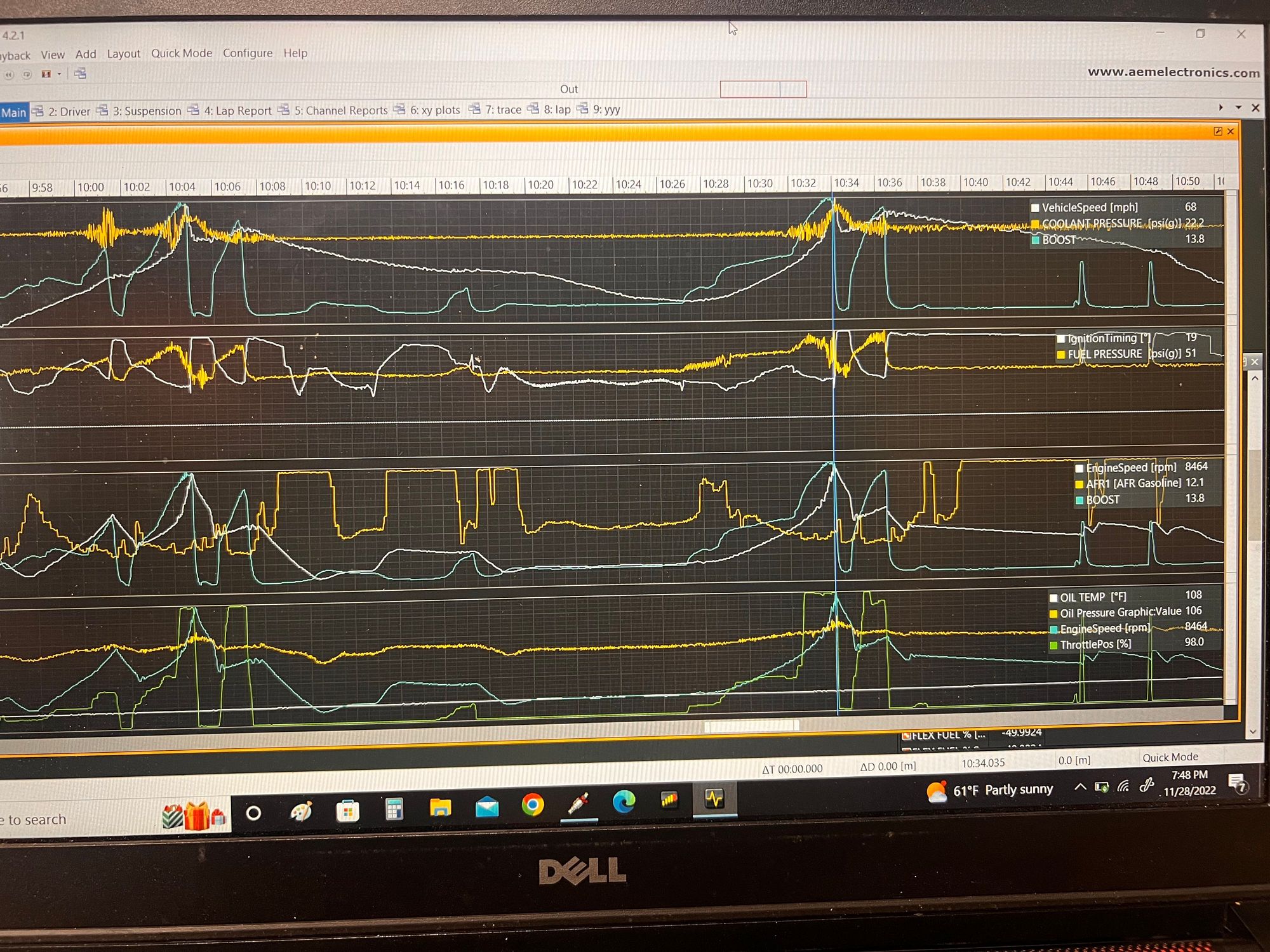Open AEM data app in taskbar

pyautogui.click(x=714, y=799)
